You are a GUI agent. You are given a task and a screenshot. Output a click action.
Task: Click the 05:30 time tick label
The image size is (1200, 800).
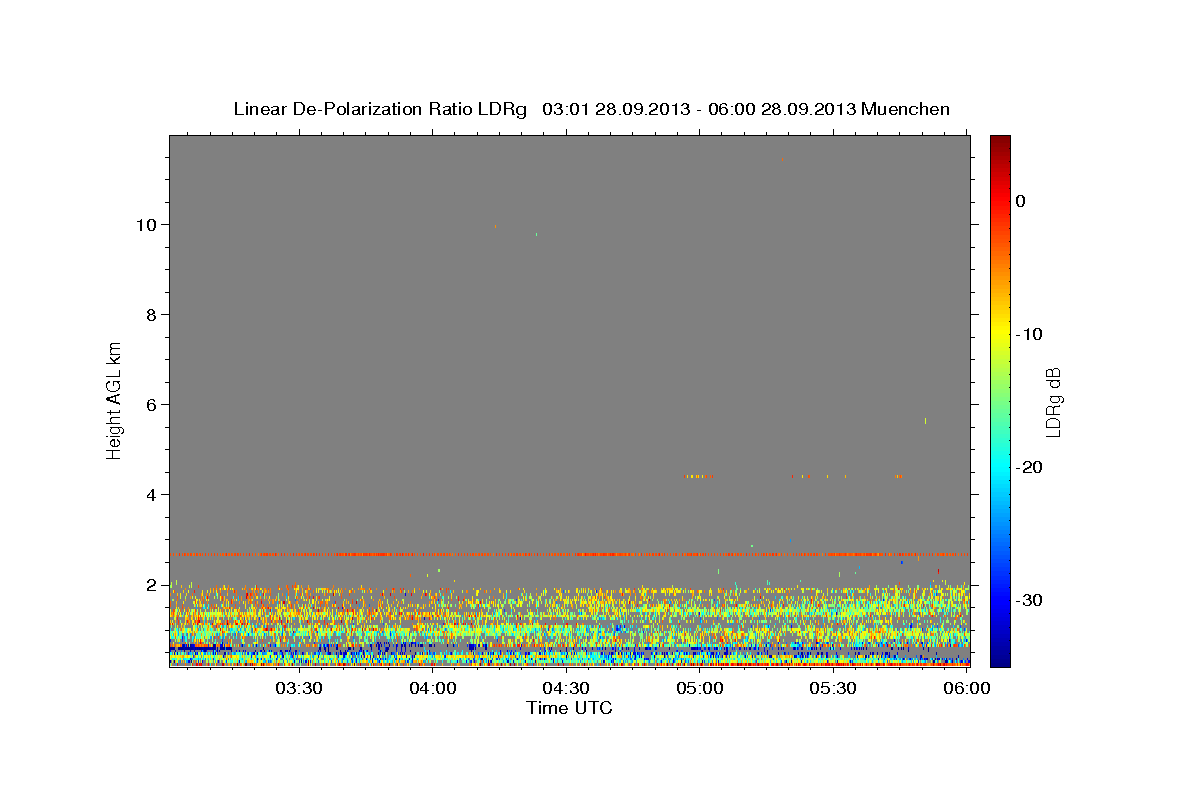click(834, 688)
